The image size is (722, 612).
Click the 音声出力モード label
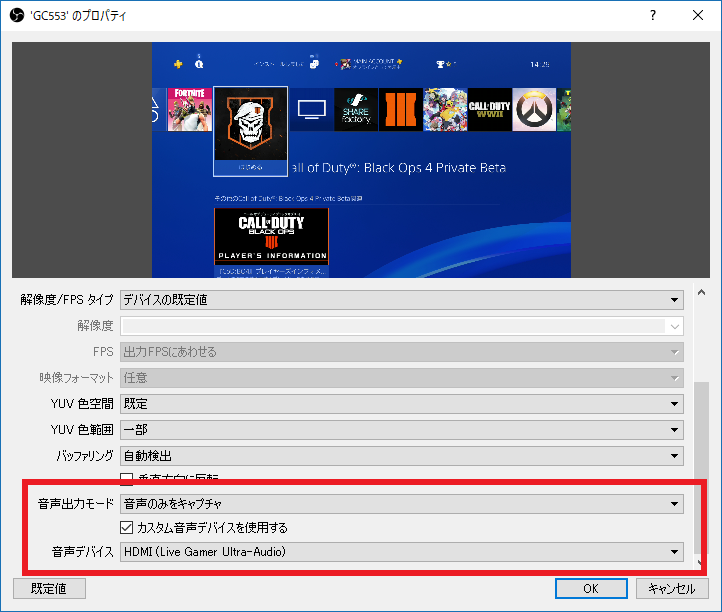[76, 504]
